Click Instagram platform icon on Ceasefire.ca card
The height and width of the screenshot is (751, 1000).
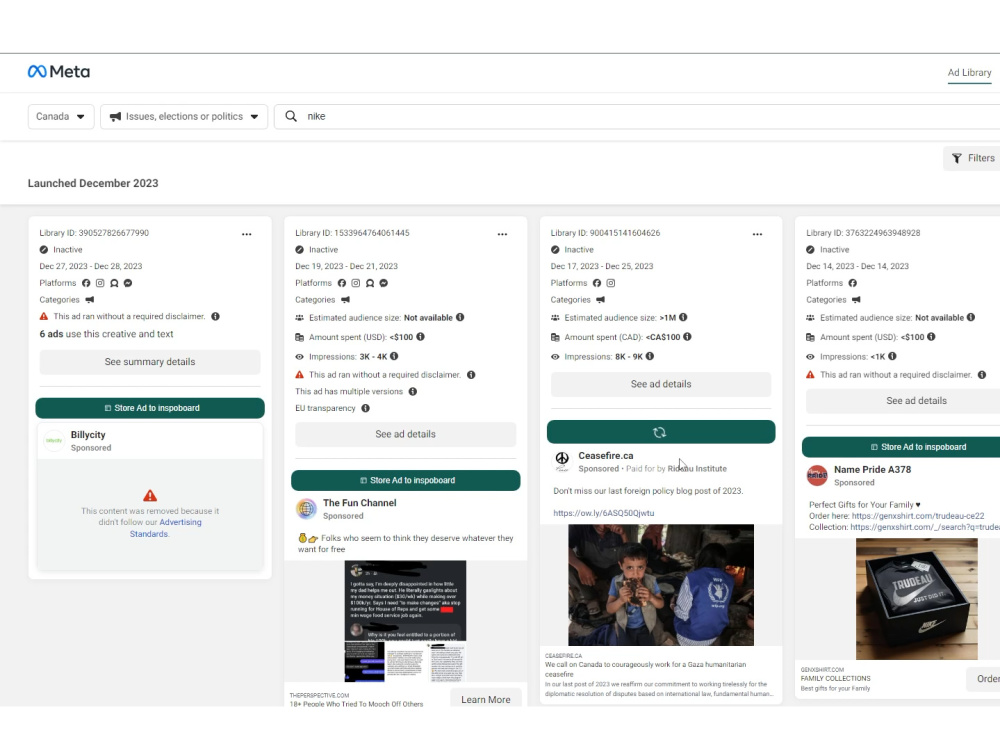click(611, 283)
